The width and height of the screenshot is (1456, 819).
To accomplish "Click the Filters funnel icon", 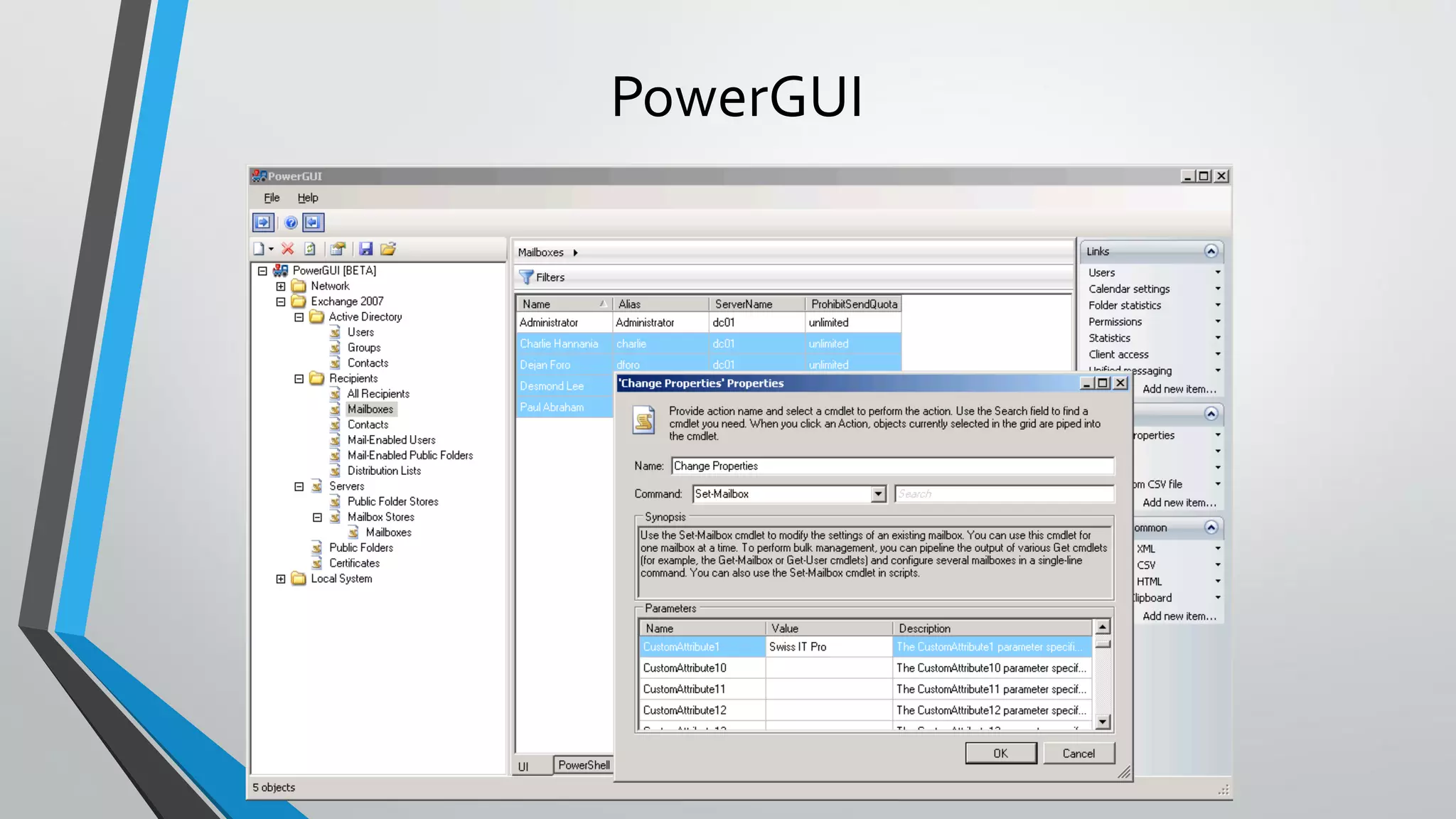I will pyautogui.click(x=526, y=277).
